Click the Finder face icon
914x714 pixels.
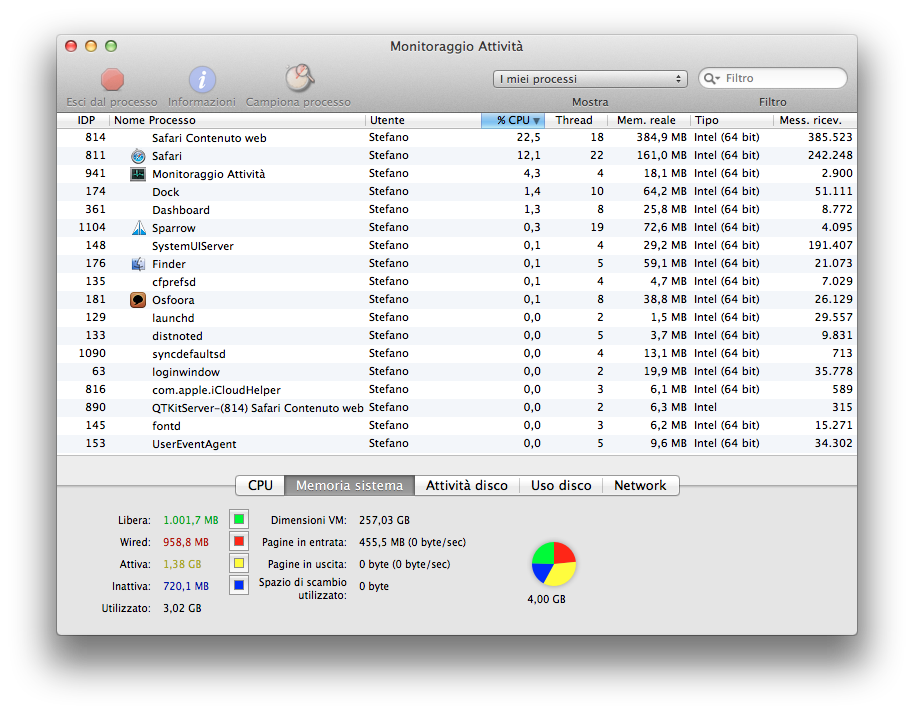pyautogui.click(x=138, y=263)
